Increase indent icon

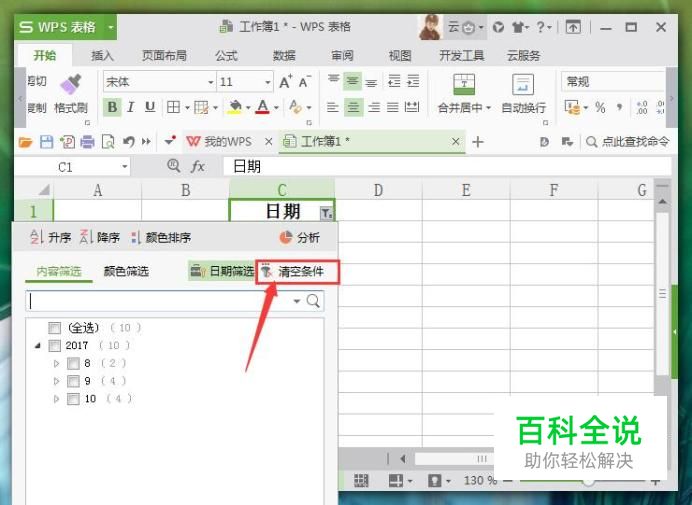[x=413, y=81]
